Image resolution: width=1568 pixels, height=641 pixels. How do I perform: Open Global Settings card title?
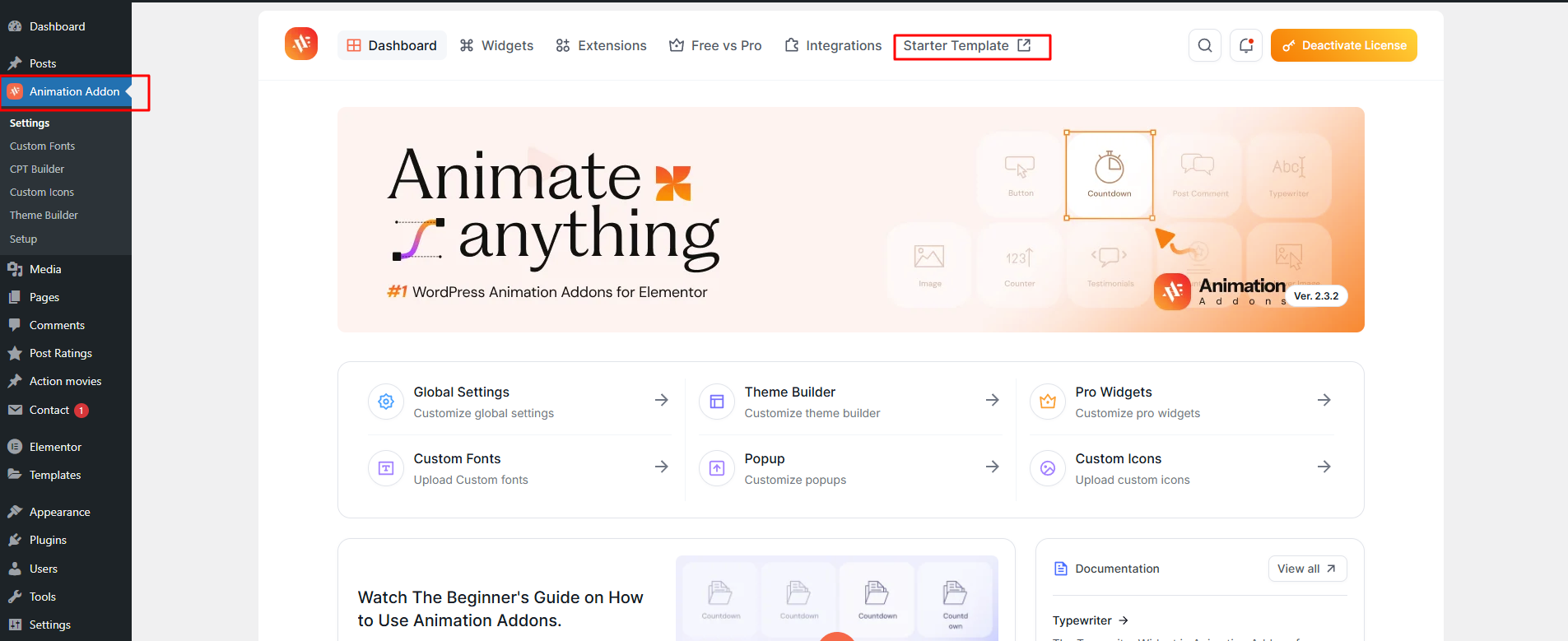click(x=461, y=392)
